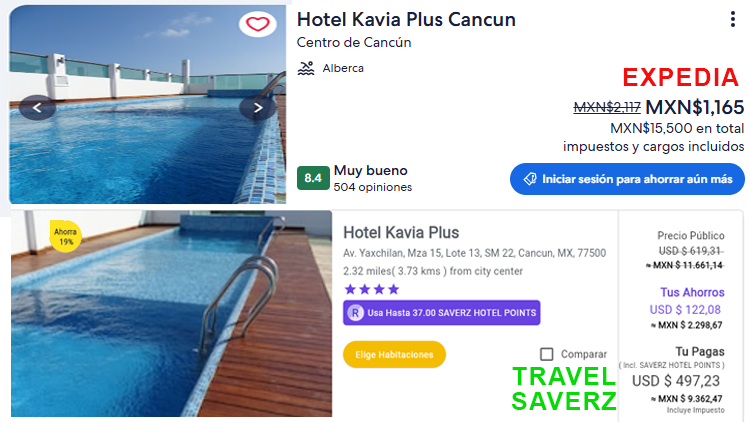Check the Comparar checkbox
750x422 pixels.
pos(547,354)
